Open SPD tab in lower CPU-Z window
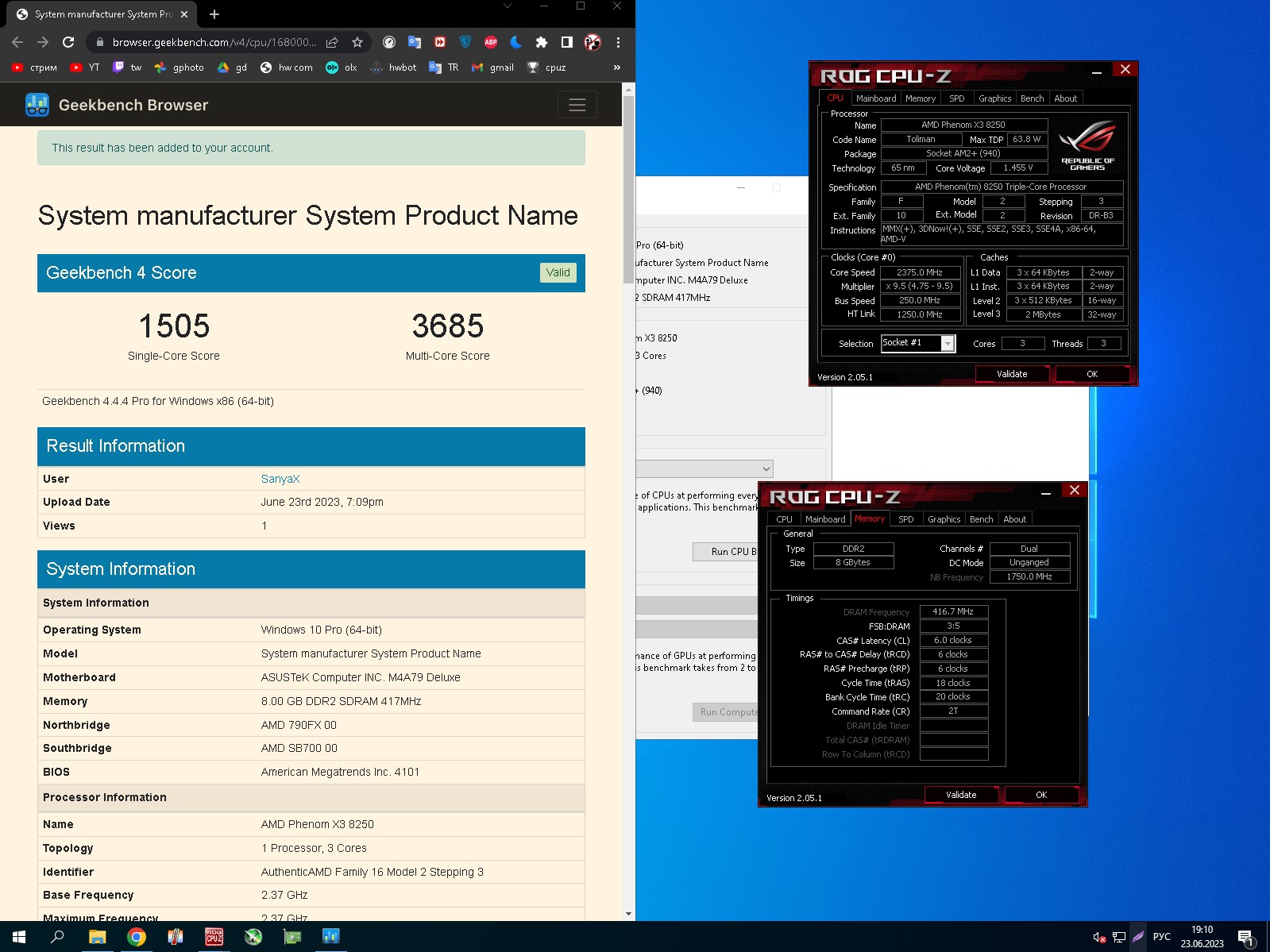1270x952 pixels. [x=906, y=519]
